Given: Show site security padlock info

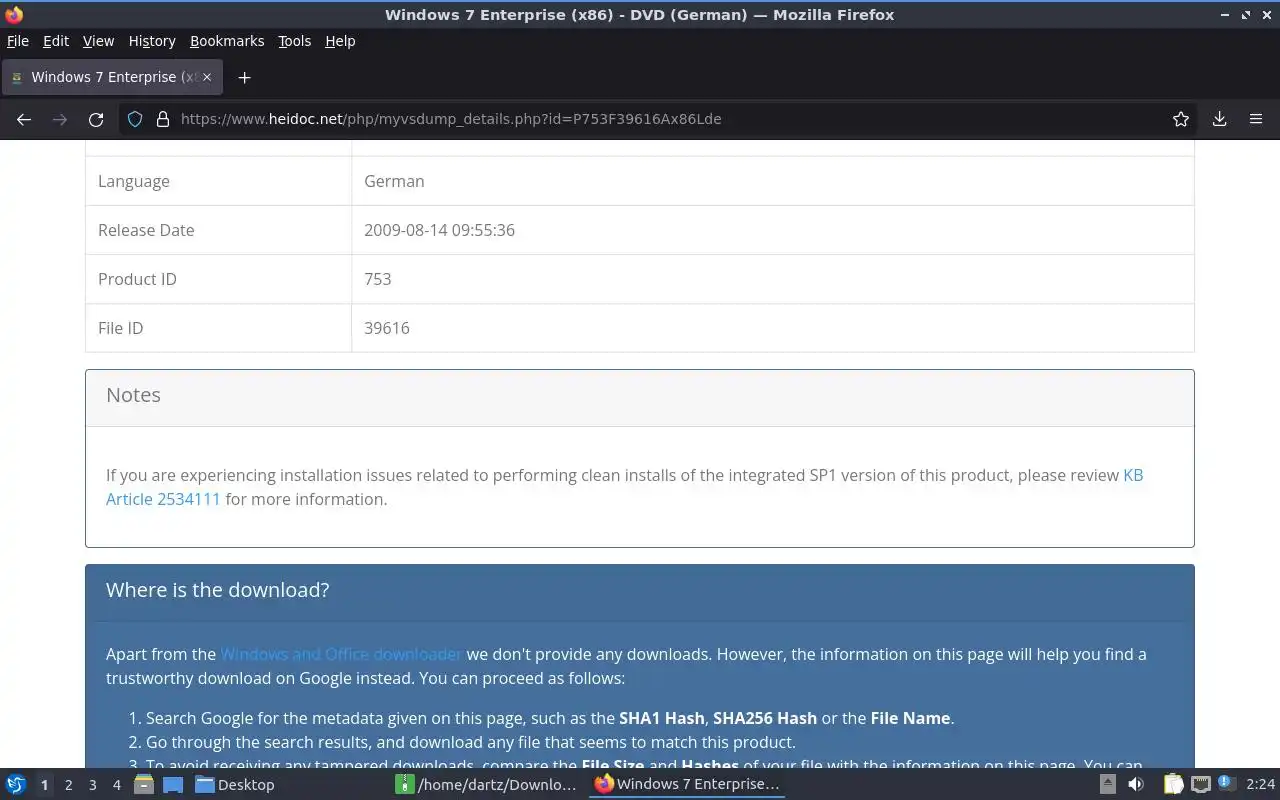Looking at the screenshot, I should point(163,119).
